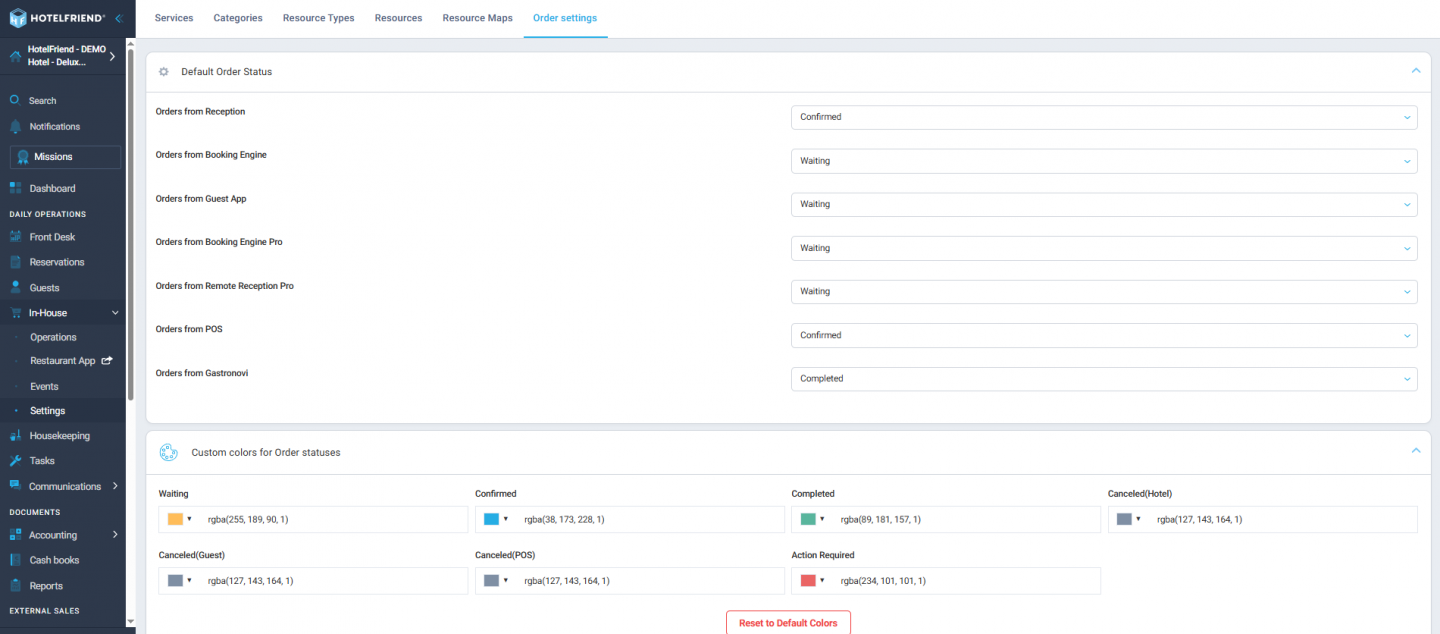Screen dimensions: 1440x634
Task: Open the Restaurant App in new window
Action: [66, 360]
